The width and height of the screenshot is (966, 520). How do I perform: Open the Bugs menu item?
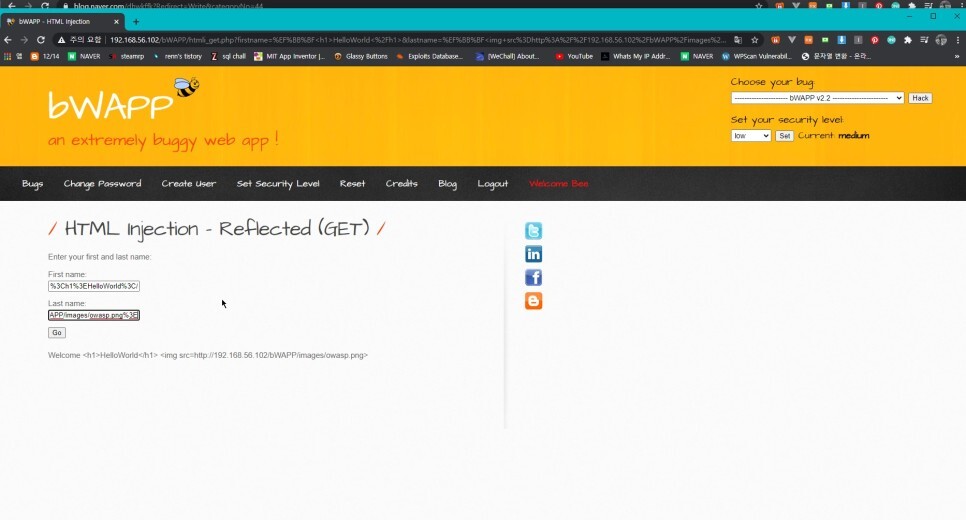click(33, 184)
